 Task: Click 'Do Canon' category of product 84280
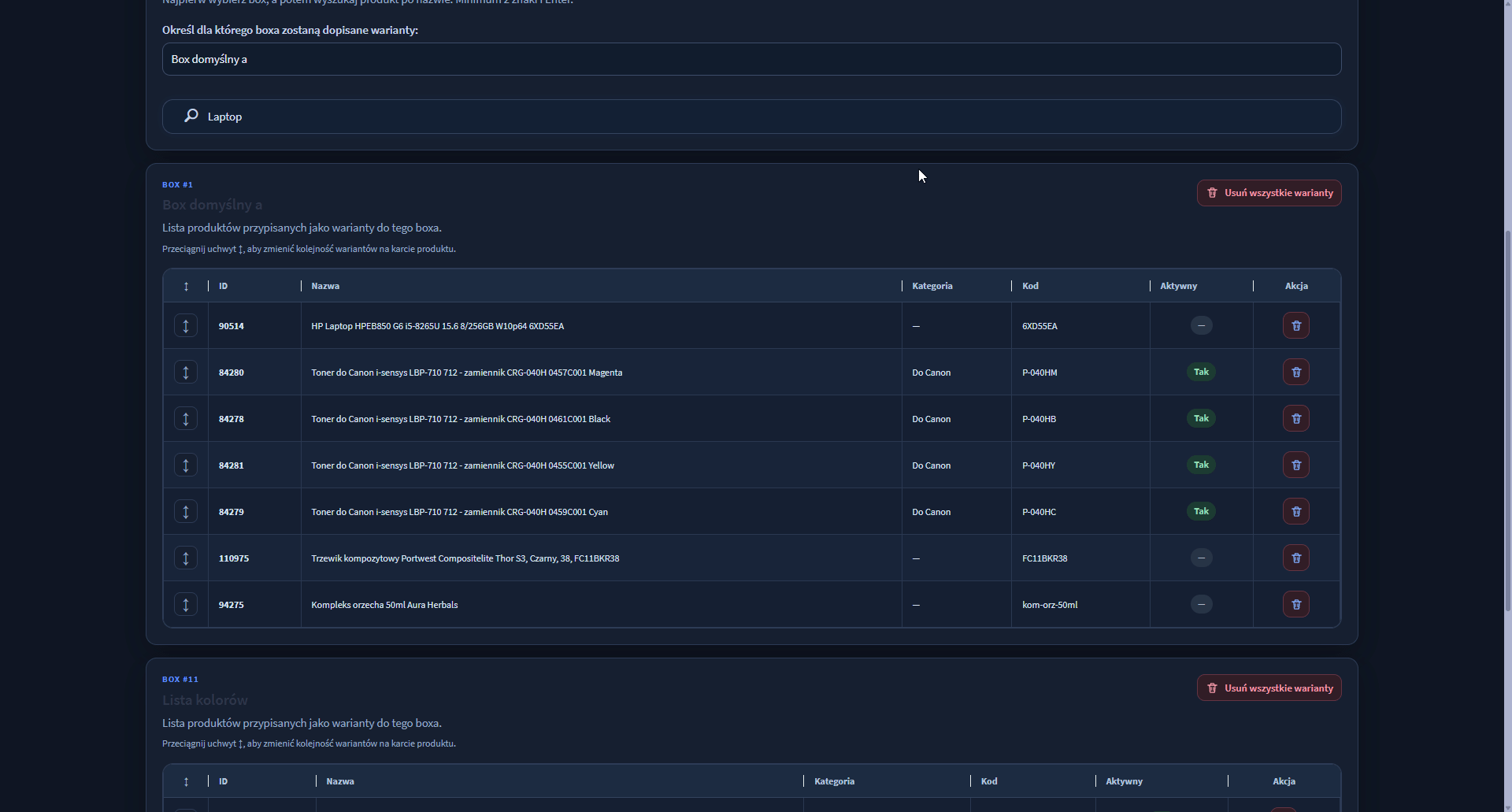[x=931, y=373]
